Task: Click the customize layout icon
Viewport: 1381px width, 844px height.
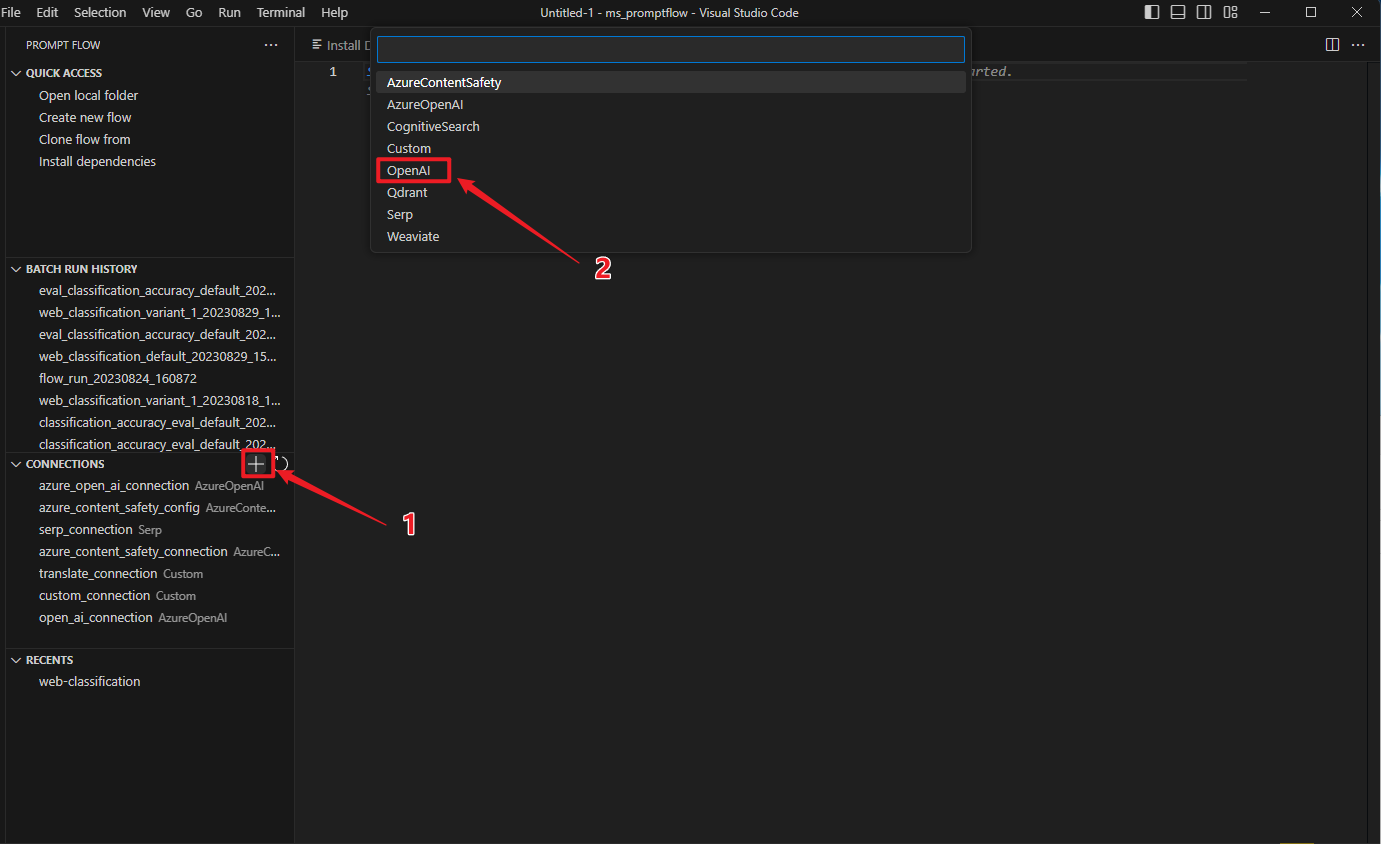Action: (x=1231, y=13)
